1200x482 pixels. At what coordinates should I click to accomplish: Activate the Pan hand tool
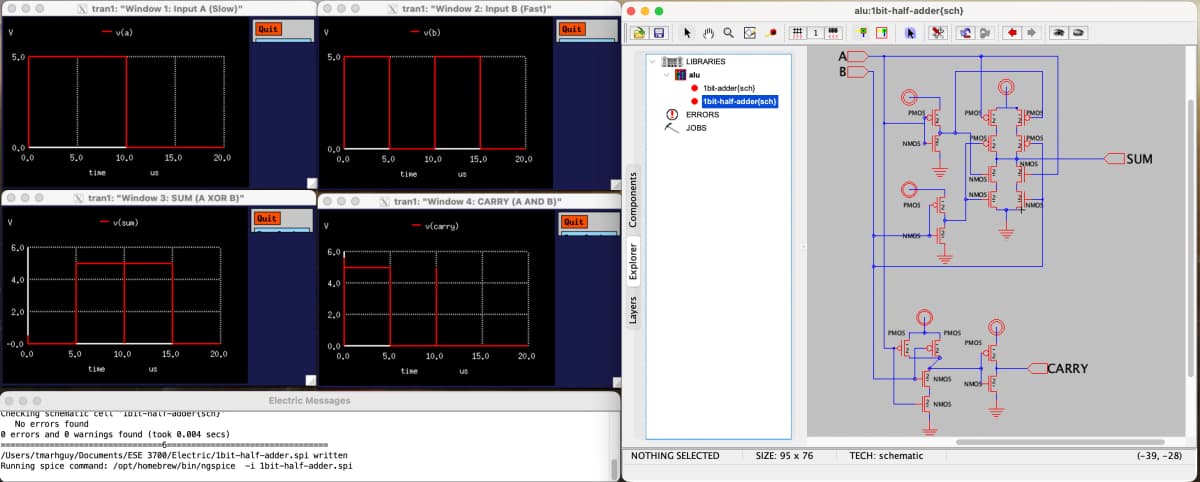click(x=708, y=33)
